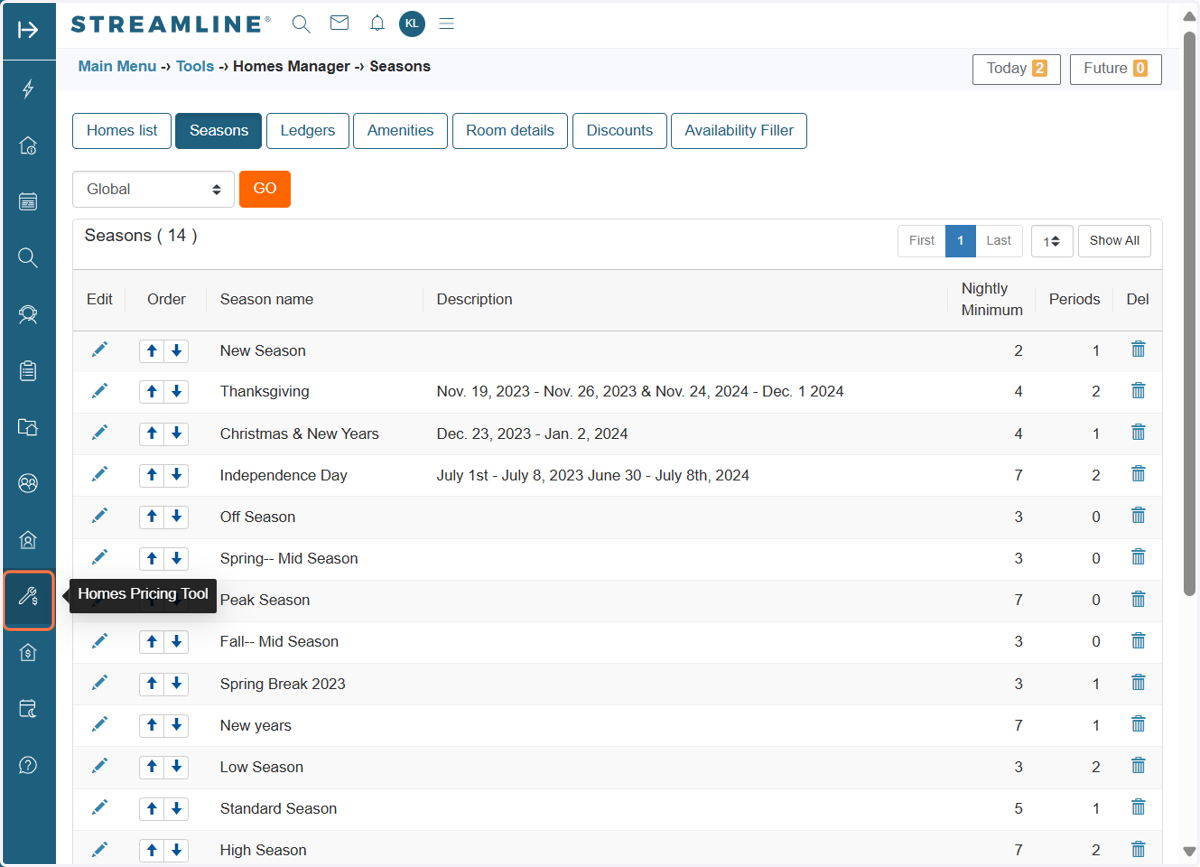Move Low Season up in order
This screenshot has height=867, width=1200.
pyautogui.click(x=152, y=767)
